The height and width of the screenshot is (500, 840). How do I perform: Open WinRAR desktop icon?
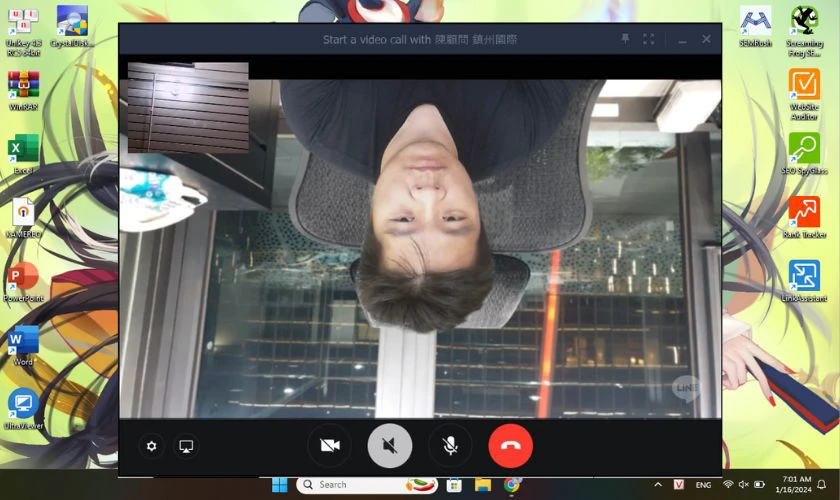click(x=23, y=91)
